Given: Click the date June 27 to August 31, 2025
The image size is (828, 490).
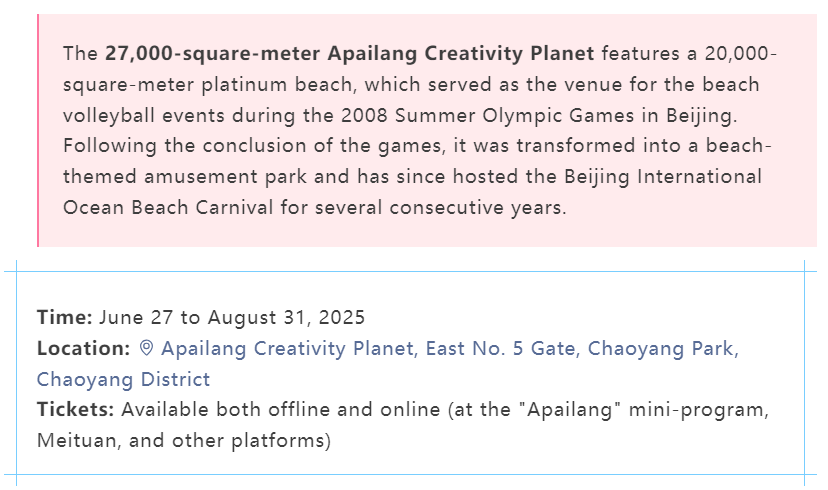Looking at the screenshot, I should click(232, 317).
